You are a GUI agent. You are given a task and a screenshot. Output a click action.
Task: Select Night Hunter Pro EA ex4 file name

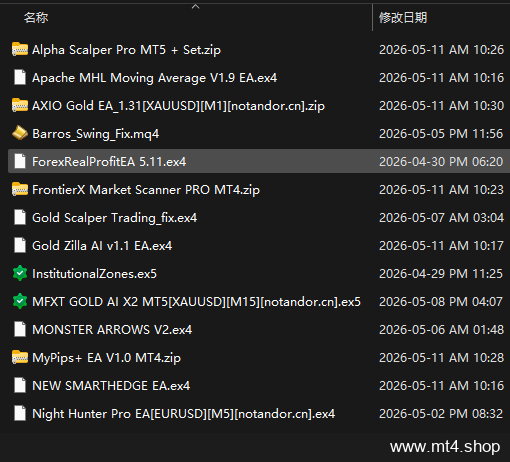coord(183,414)
